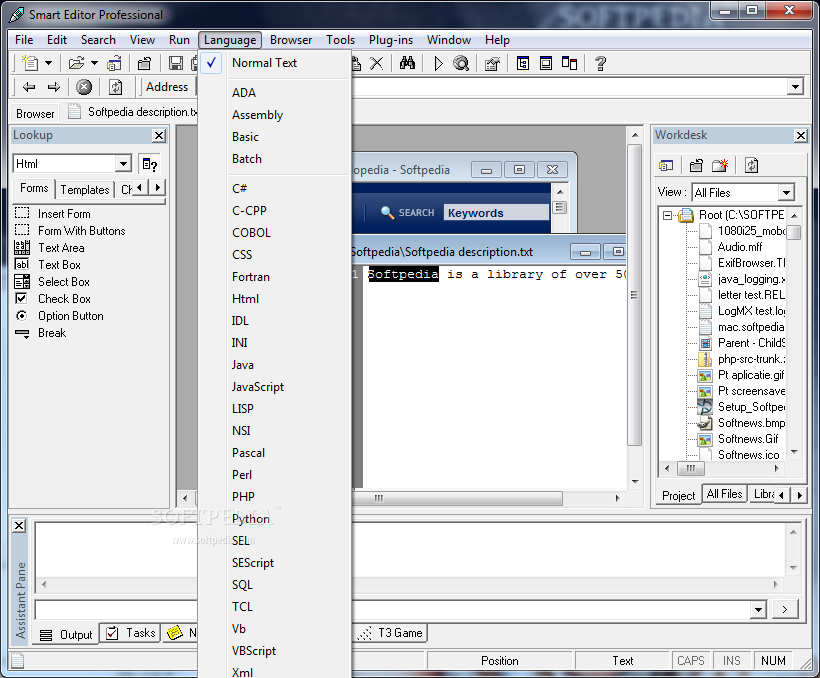Click the Workdesk refresh icon
The image size is (820, 678).
(x=751, y=165)
